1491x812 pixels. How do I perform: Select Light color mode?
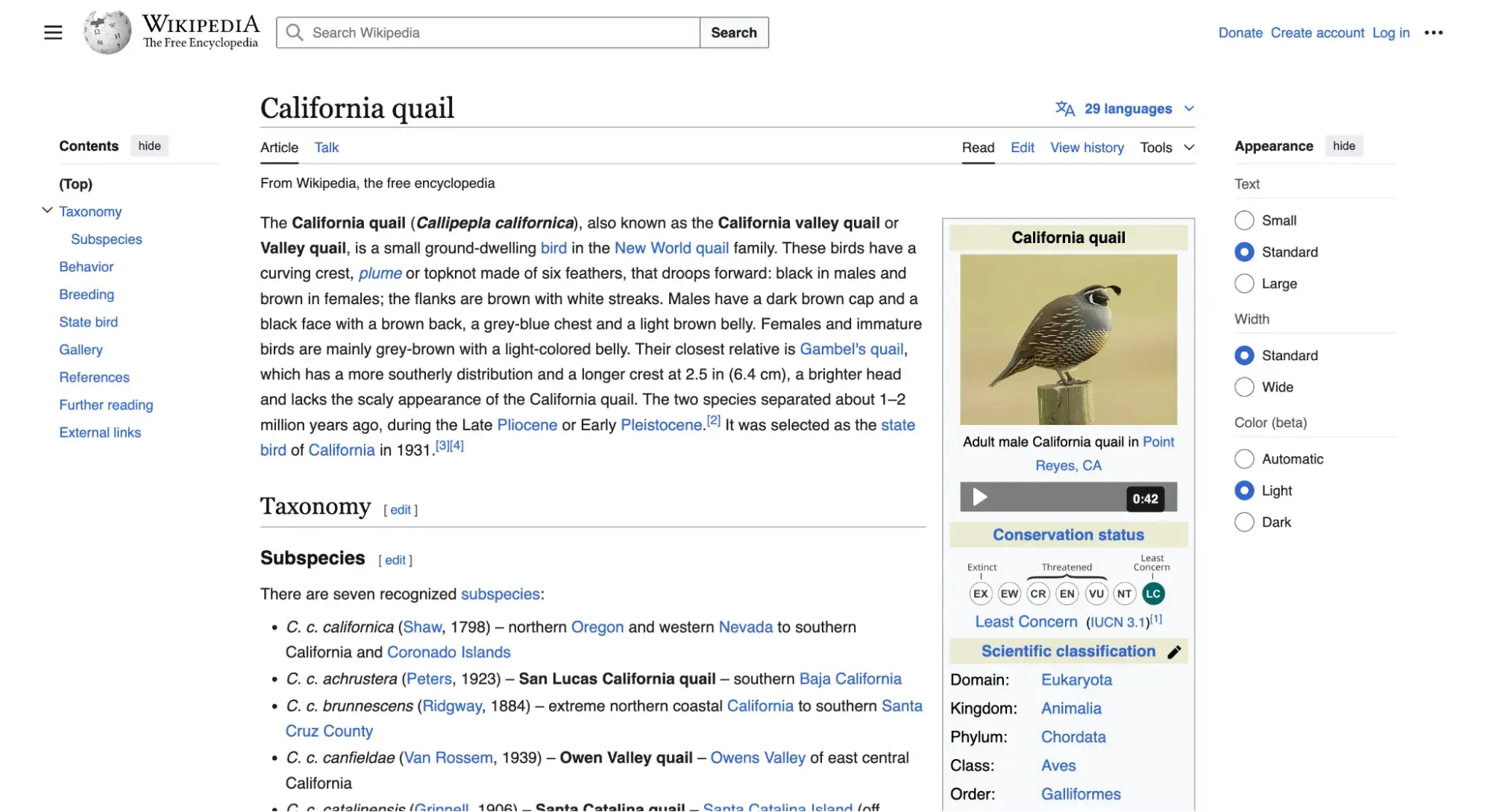pyautogui.click(x=1243, y=491)
